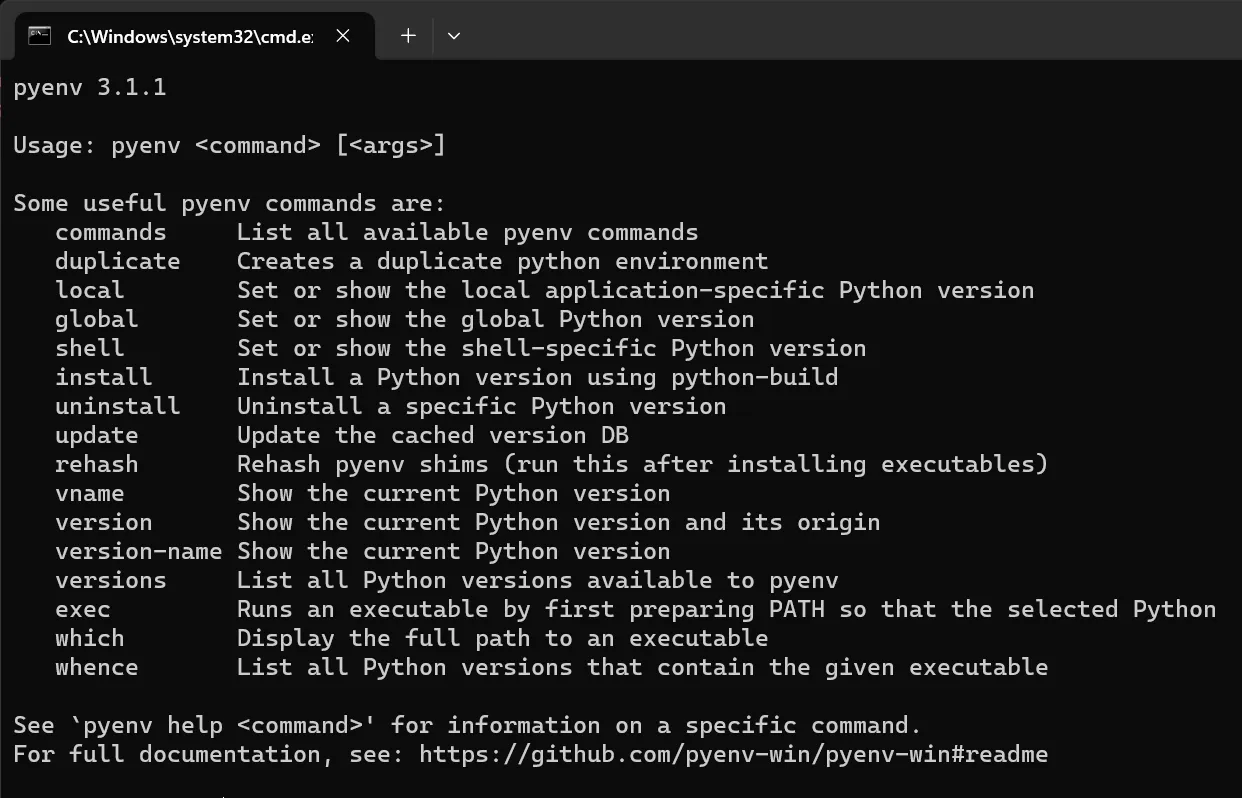Screen dimensions: 1242x798
Task: Close the cmd.exe terminal tab
Action: [x=343, y=36]
